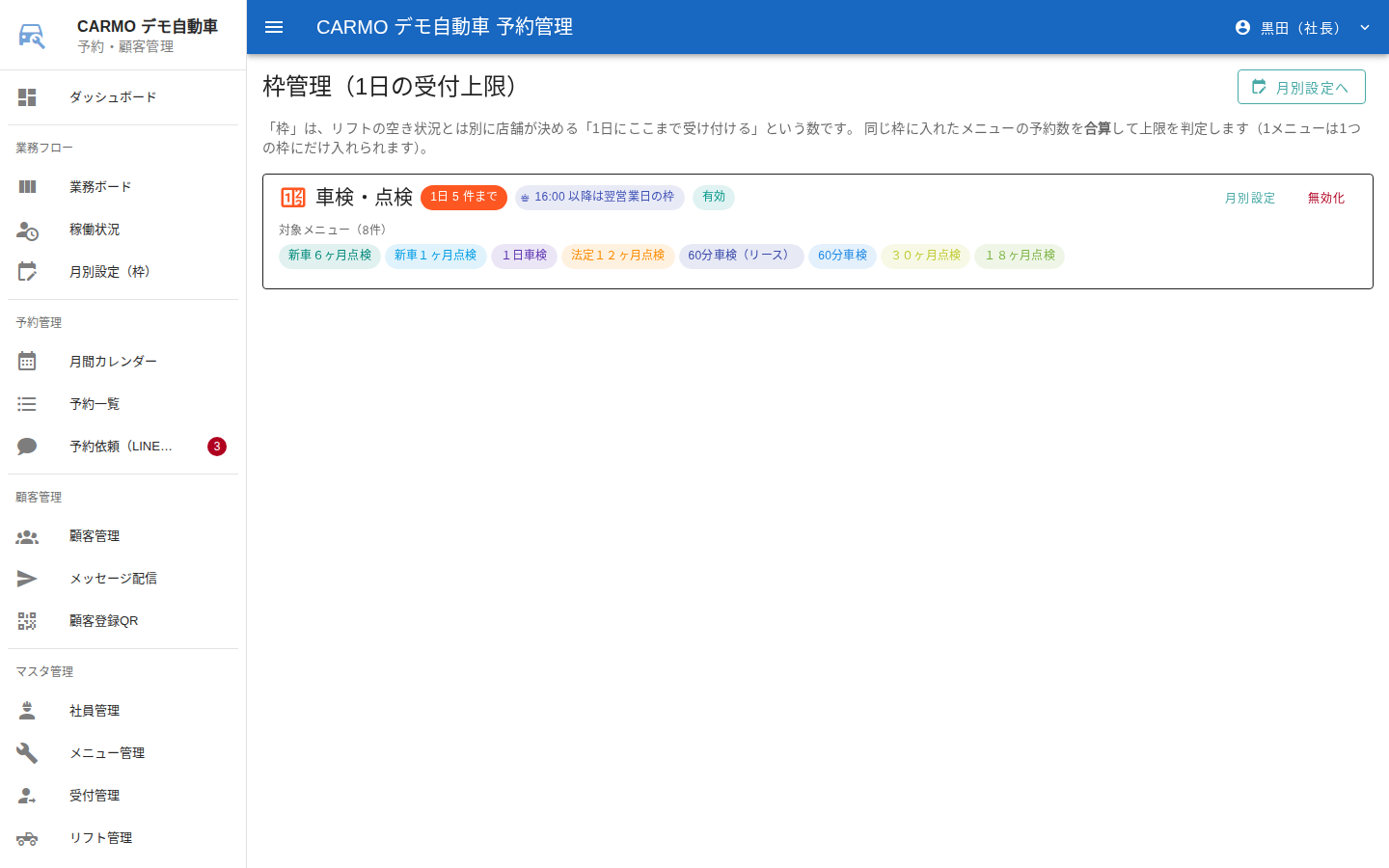The image size is (1389, 868).
Task: Click the メッセージ配信 send arrow icon
Action: pos(27,579)
